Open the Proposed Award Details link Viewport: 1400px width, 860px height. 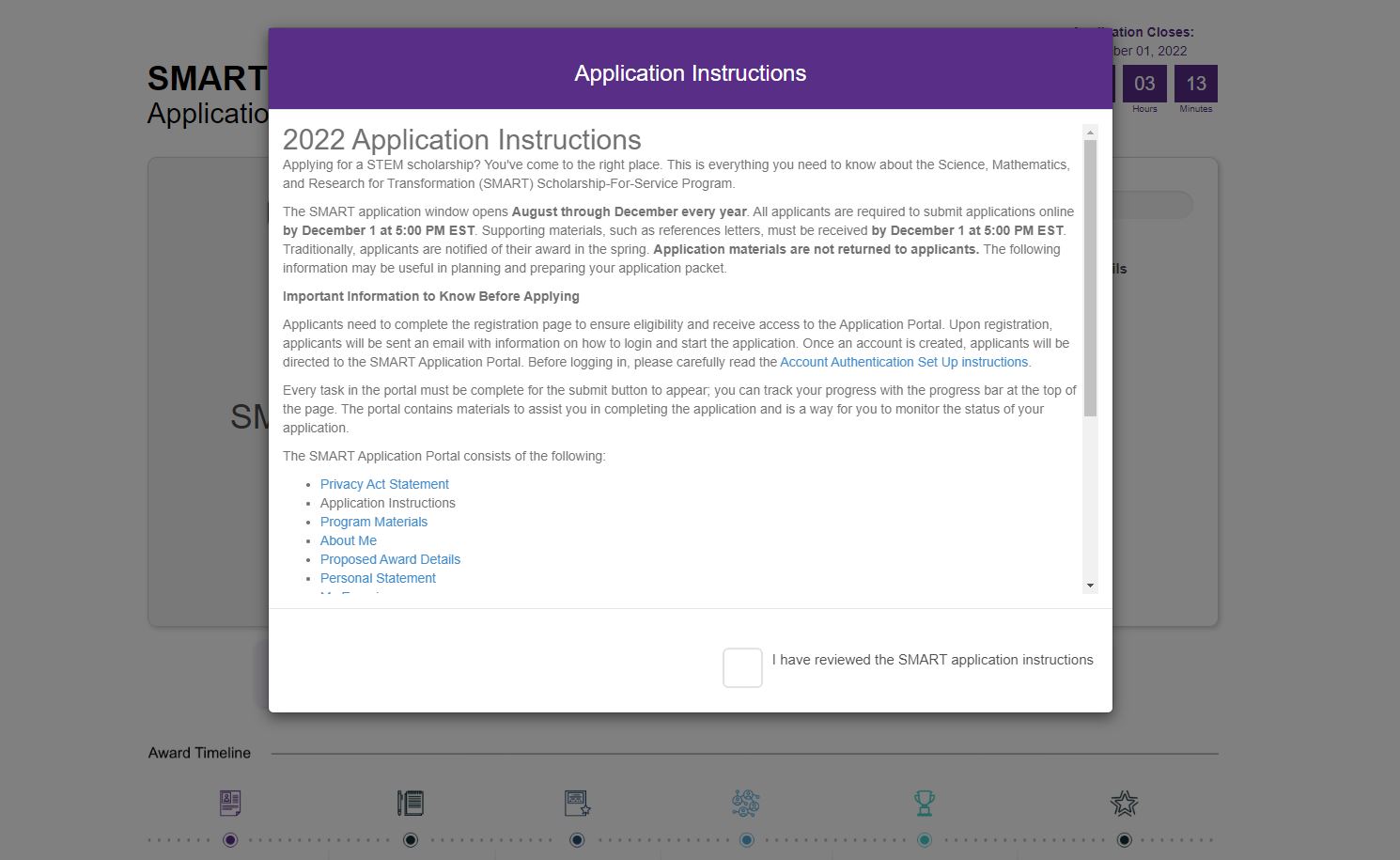(x=390, y=559)
